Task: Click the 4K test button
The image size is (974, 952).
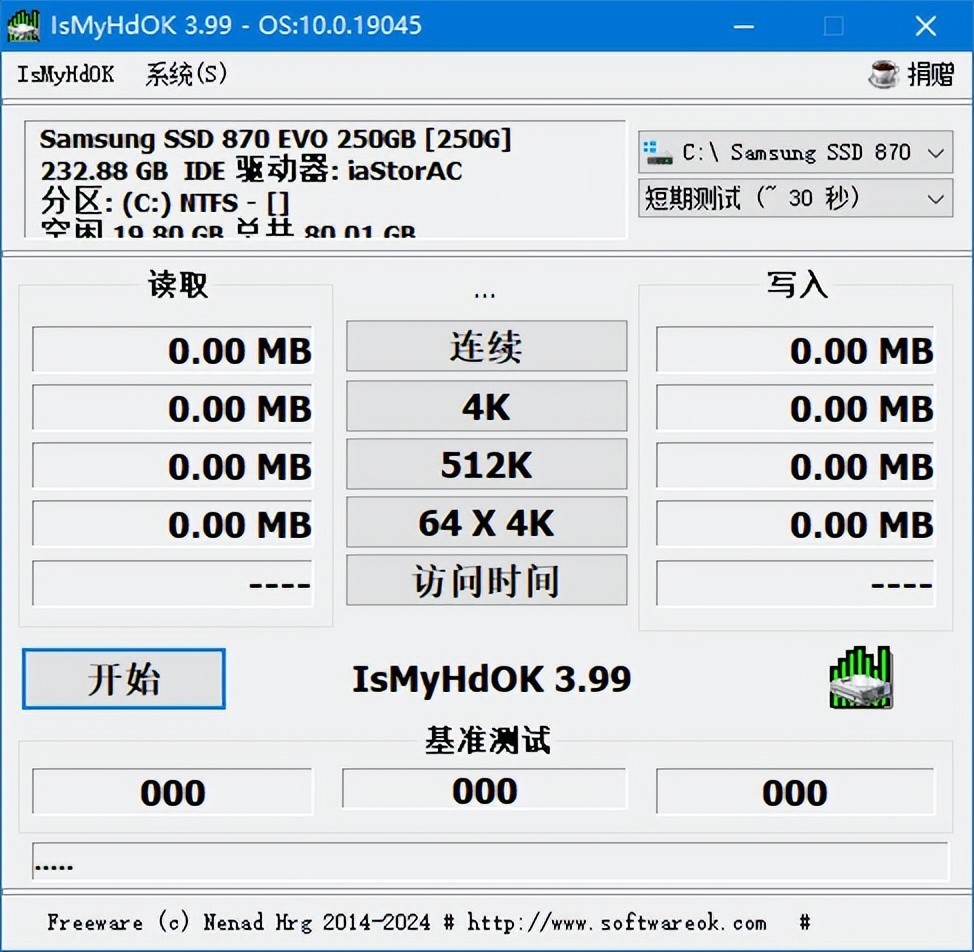Action: (486, 406)
